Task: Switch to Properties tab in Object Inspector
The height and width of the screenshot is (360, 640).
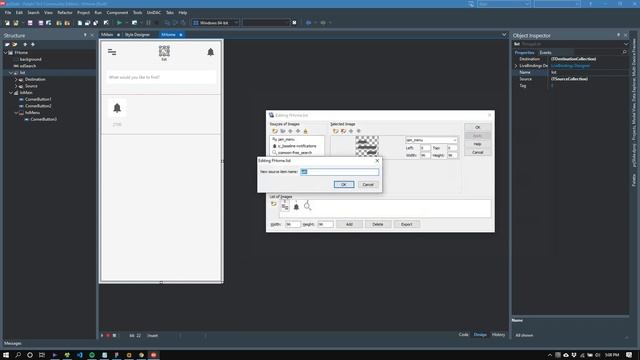Action: point(524,52)
